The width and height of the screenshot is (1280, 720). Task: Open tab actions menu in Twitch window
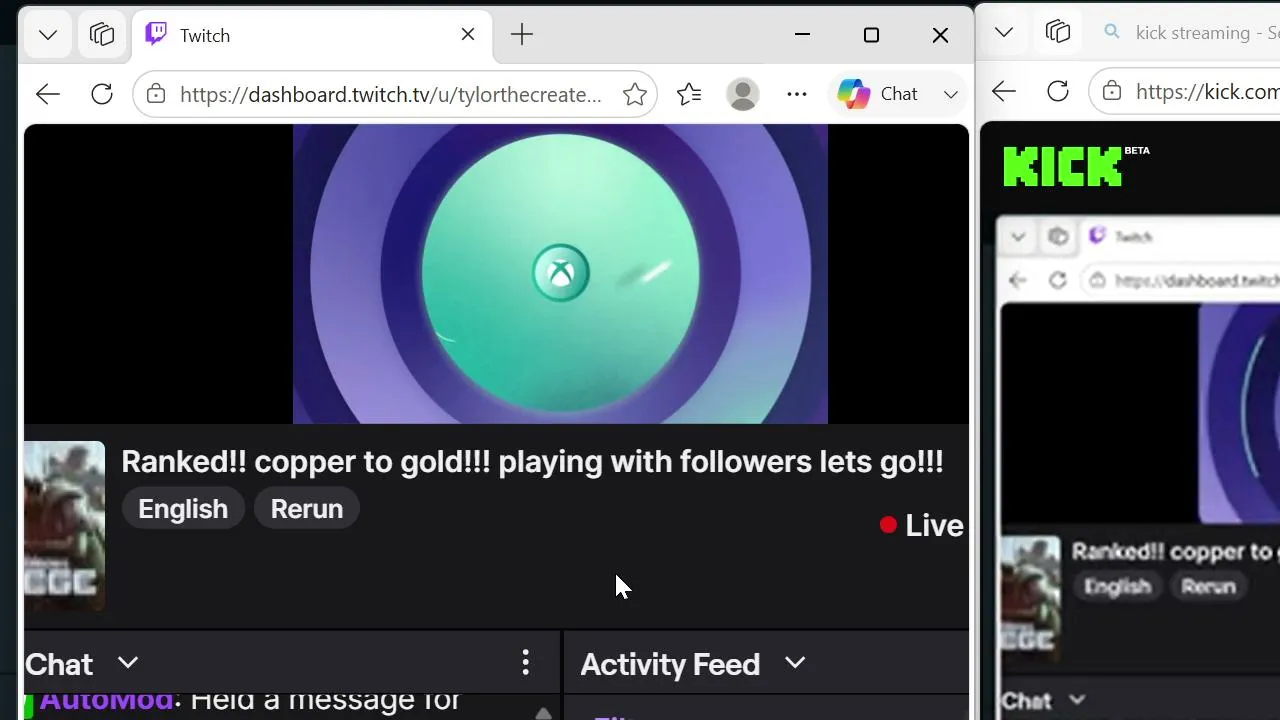(x=47, y=35)
